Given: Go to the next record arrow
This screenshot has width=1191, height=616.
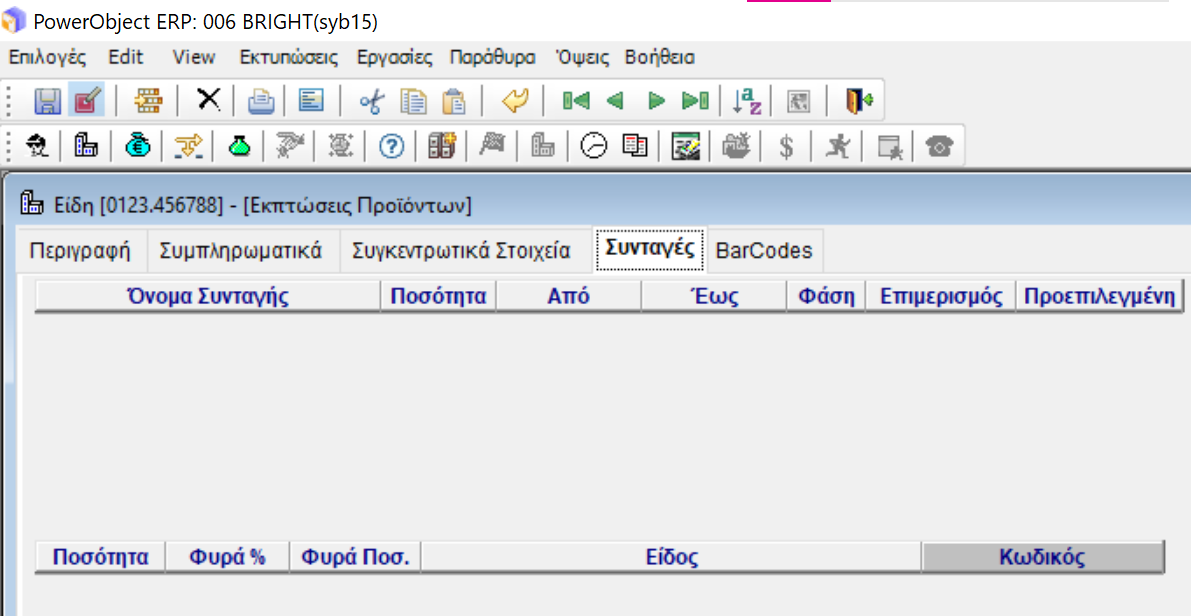Looking at the screenshot, I should click(656, 100).
